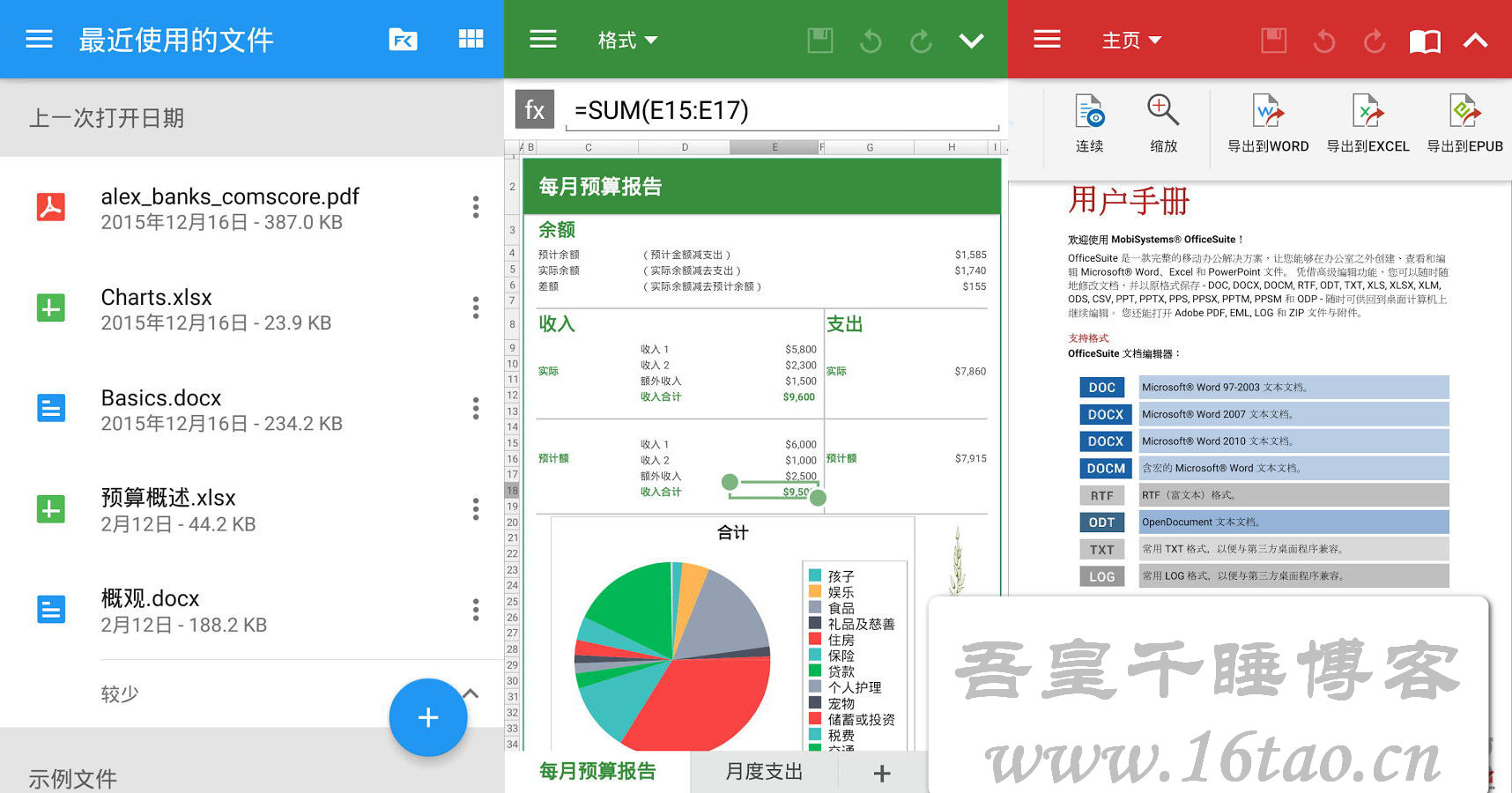Expand the green toolbar with the down chevron

coord(971,41)
